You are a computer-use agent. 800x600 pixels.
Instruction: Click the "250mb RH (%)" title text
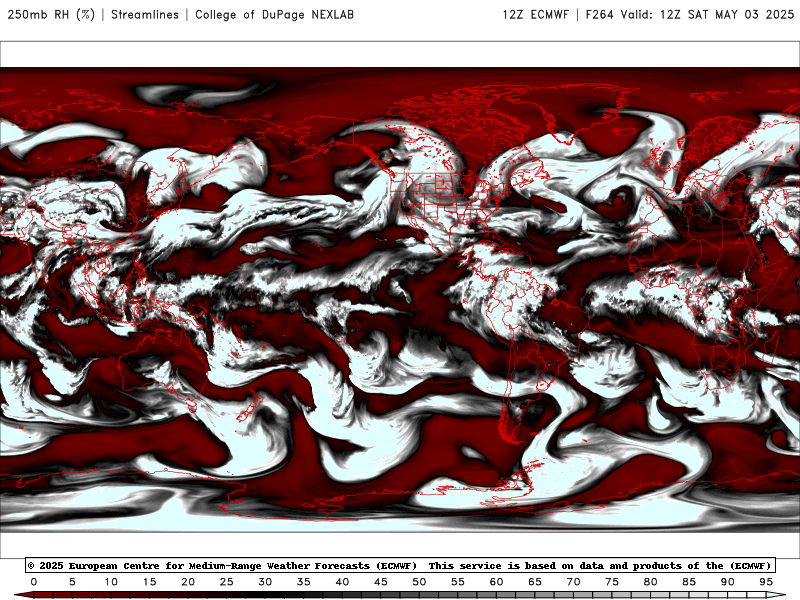pos(52,14)
